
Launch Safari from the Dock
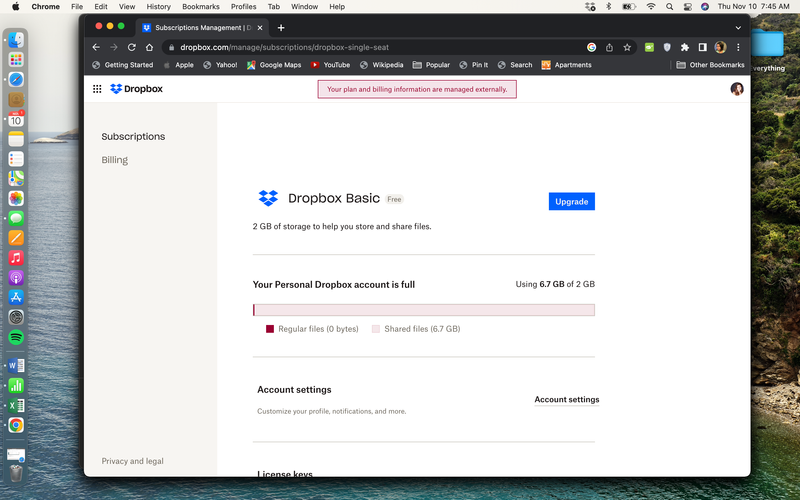pyautogui.click(x=16, y=79)
